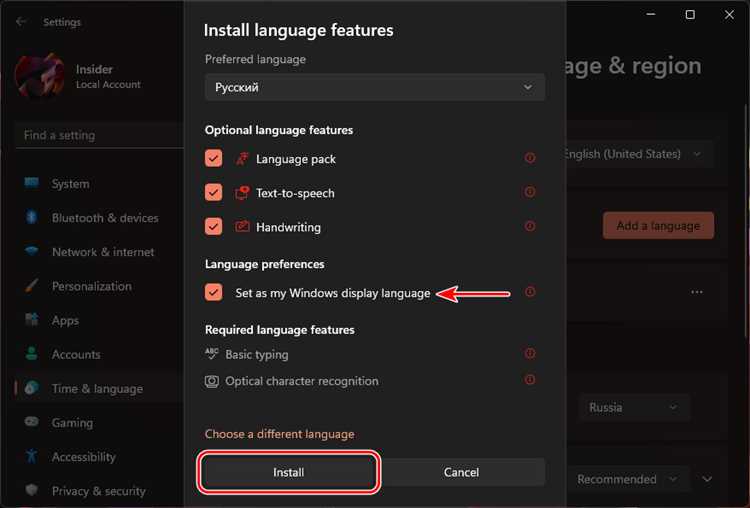Click the Accounts person icon
The height and width of the screenshot is (508, 750).
[x=32, y=354]
